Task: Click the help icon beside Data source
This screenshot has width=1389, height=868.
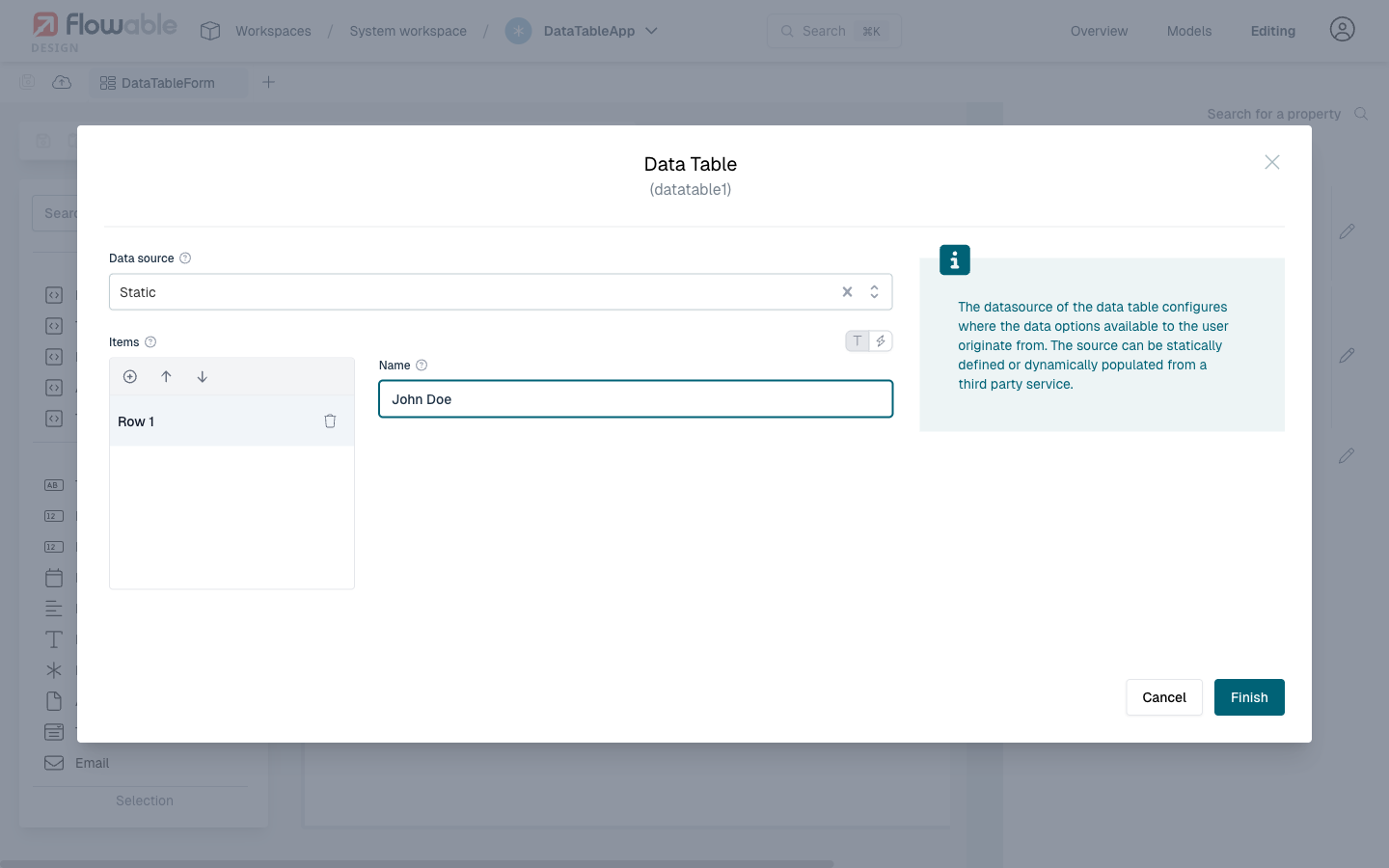Action: coord(185,258)
